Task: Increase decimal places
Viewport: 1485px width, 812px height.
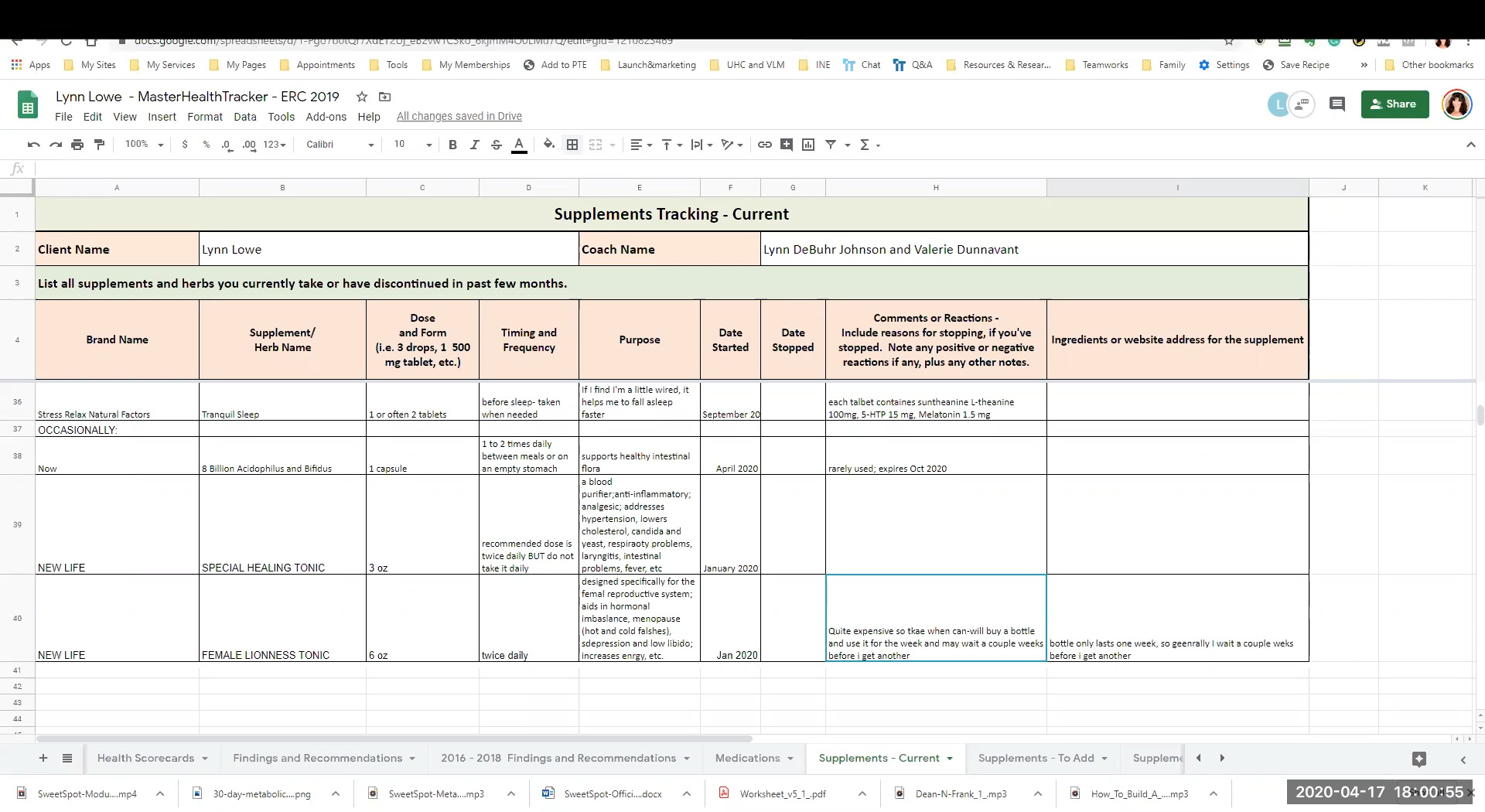Action: pos(249,145)
